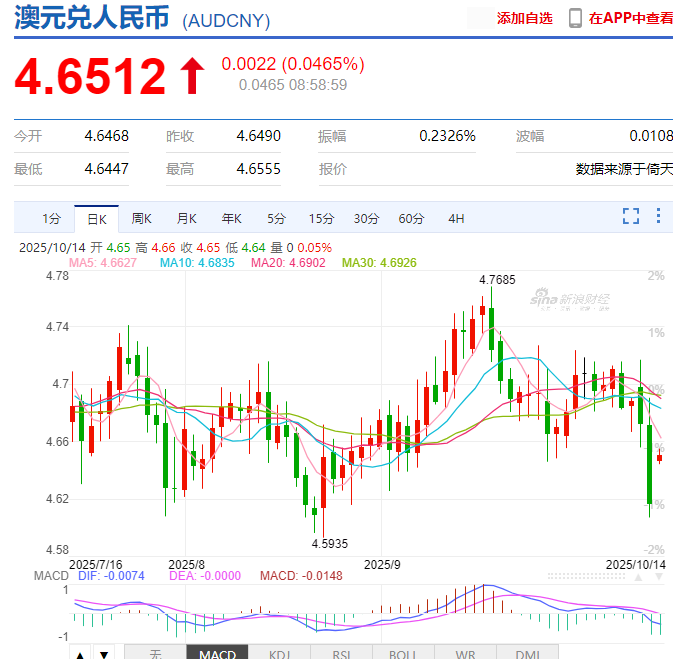Choose the 30分 chart interval
673x659 pixels.
click(x=366, y=218)
